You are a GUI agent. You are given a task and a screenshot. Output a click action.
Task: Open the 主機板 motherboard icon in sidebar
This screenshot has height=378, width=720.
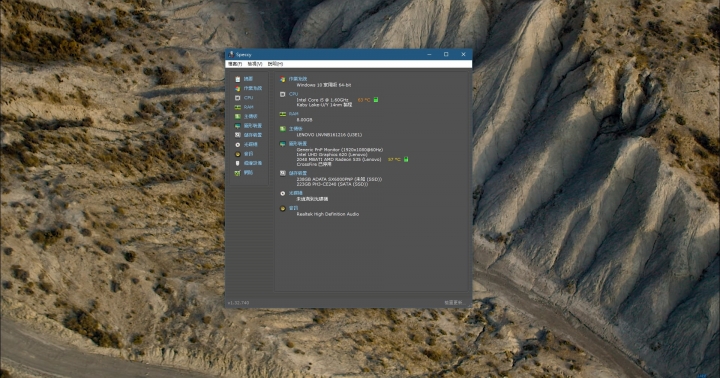(237, 116)
